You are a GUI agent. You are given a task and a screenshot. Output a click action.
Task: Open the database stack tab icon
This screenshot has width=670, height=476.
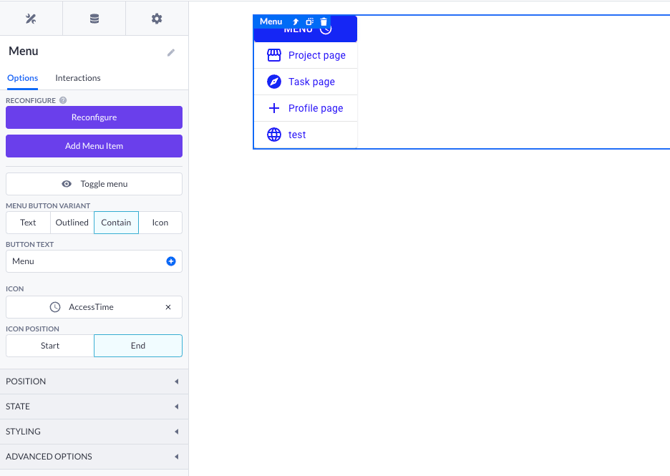click(94, 18)
